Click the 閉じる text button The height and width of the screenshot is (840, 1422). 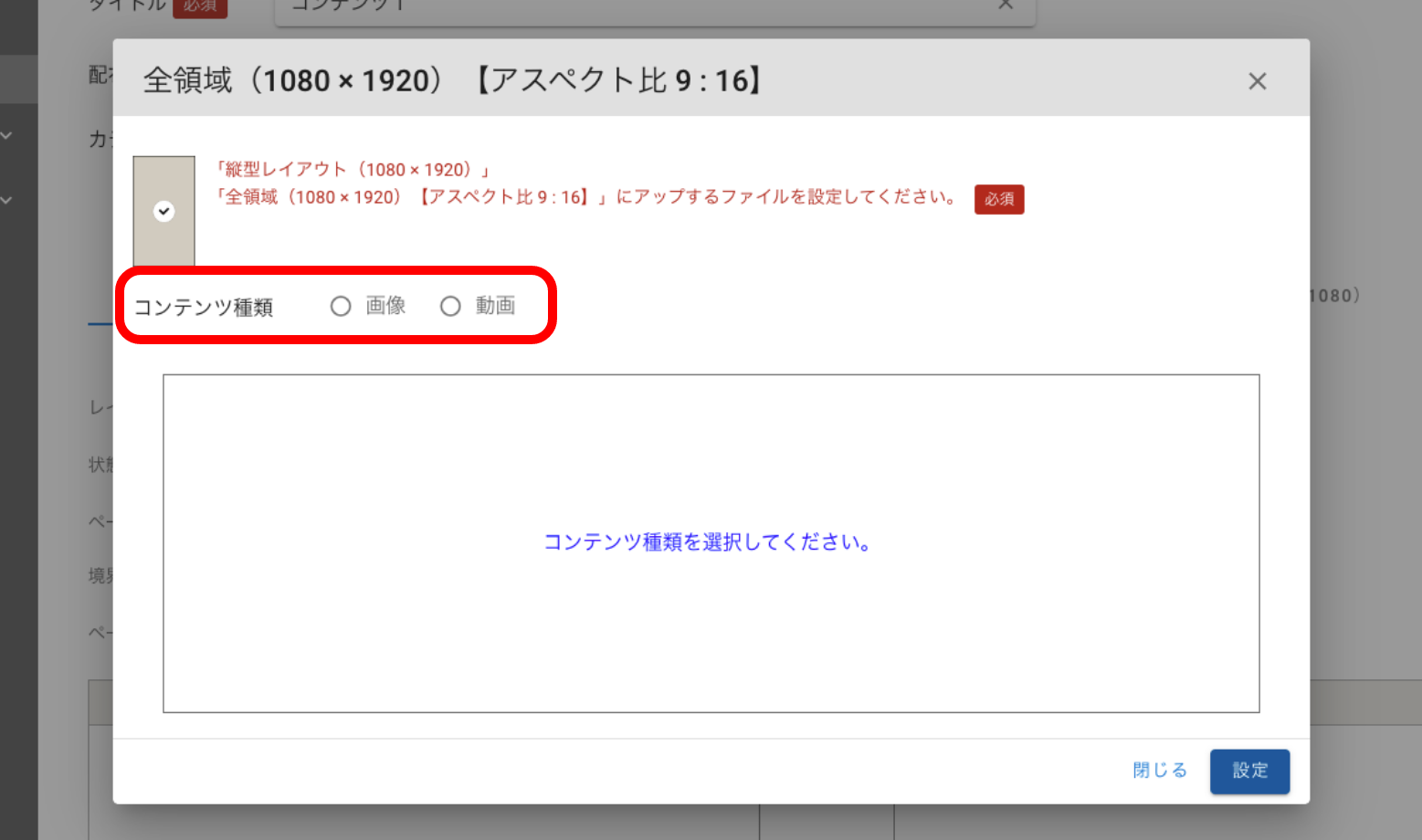coord(1159,771)
